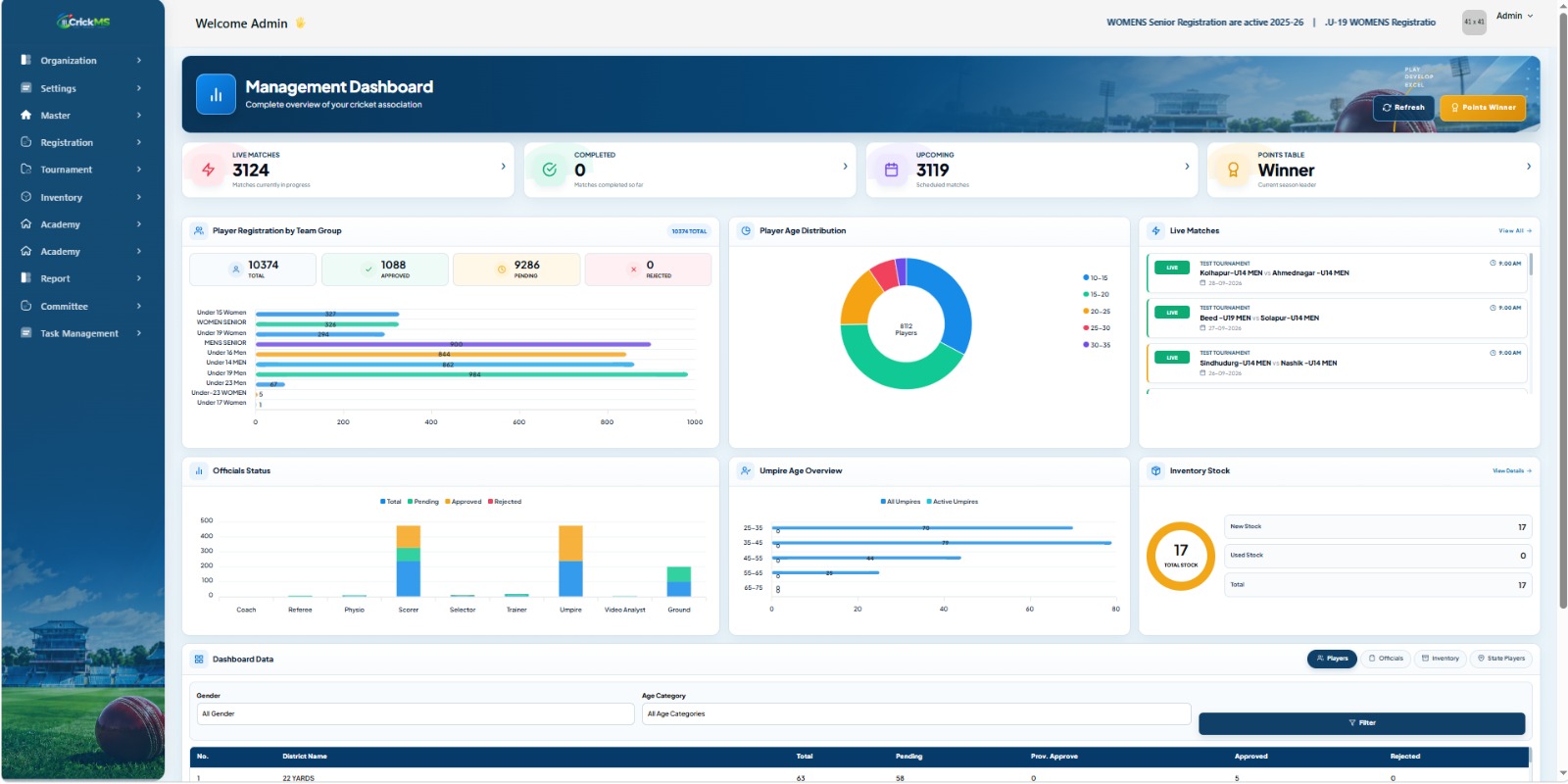Click the Upcoming matches calendar icon

point(891,170)
